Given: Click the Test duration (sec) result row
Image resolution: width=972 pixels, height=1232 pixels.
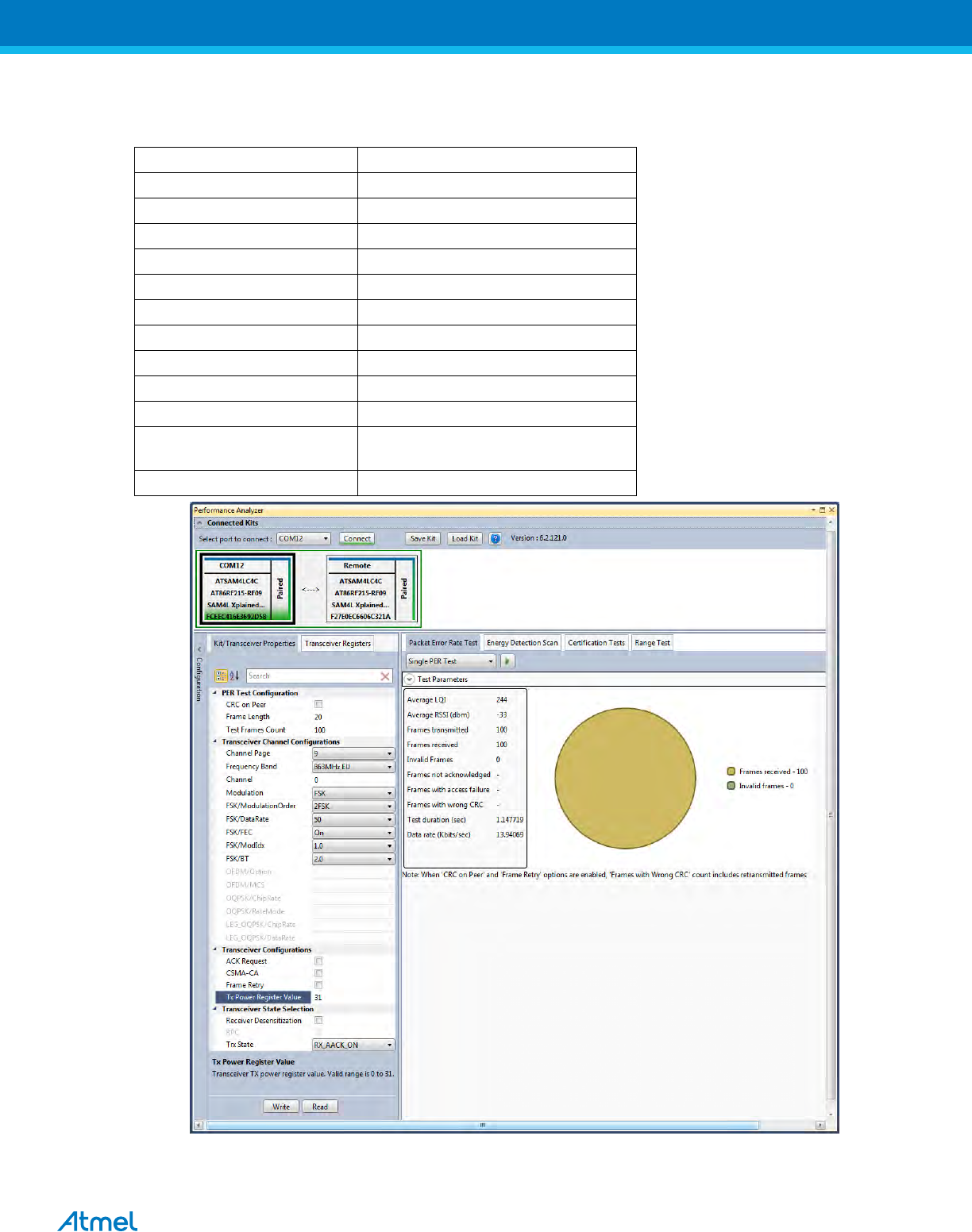Looking at the screenshot, I should point(464,820).
